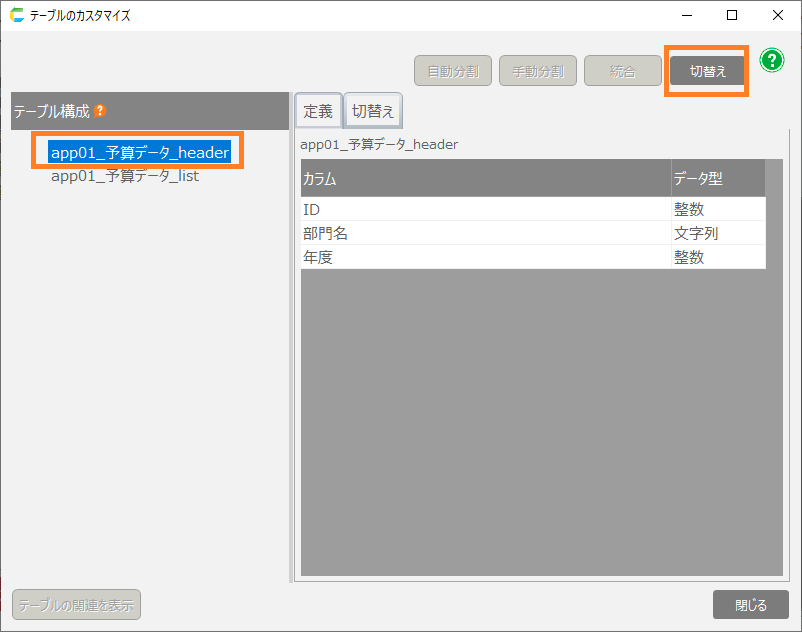
Task: Click the application icon in the title bar
Action: (x=16, y=16)
